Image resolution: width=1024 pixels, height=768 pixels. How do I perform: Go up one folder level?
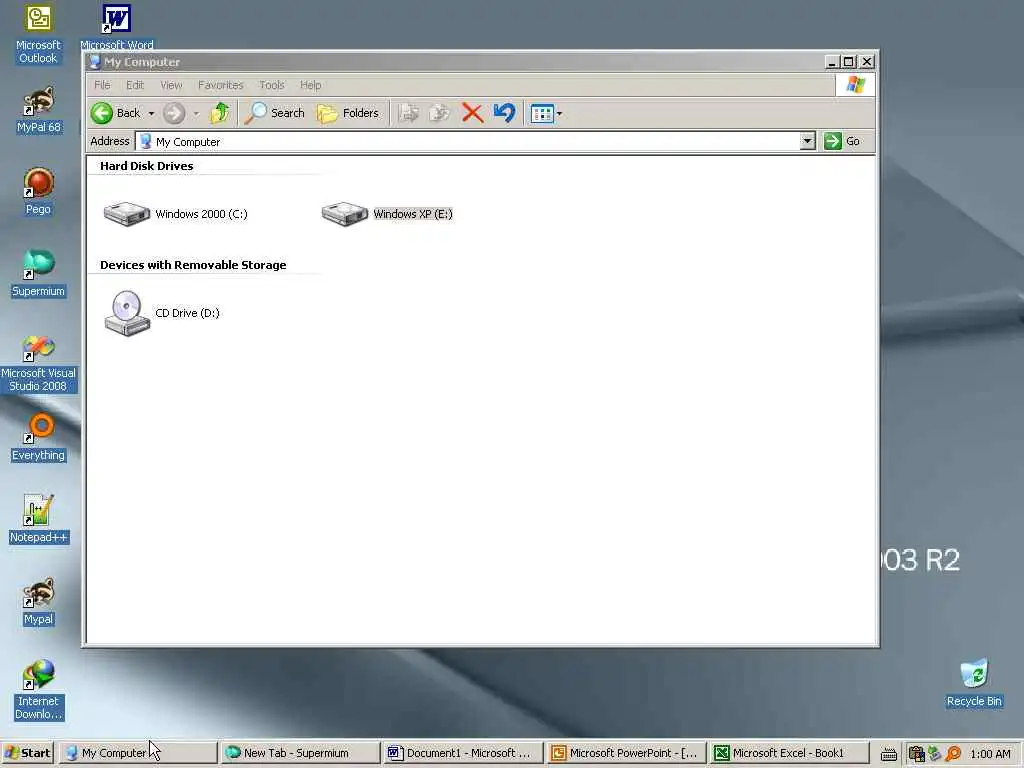point(220,113)
